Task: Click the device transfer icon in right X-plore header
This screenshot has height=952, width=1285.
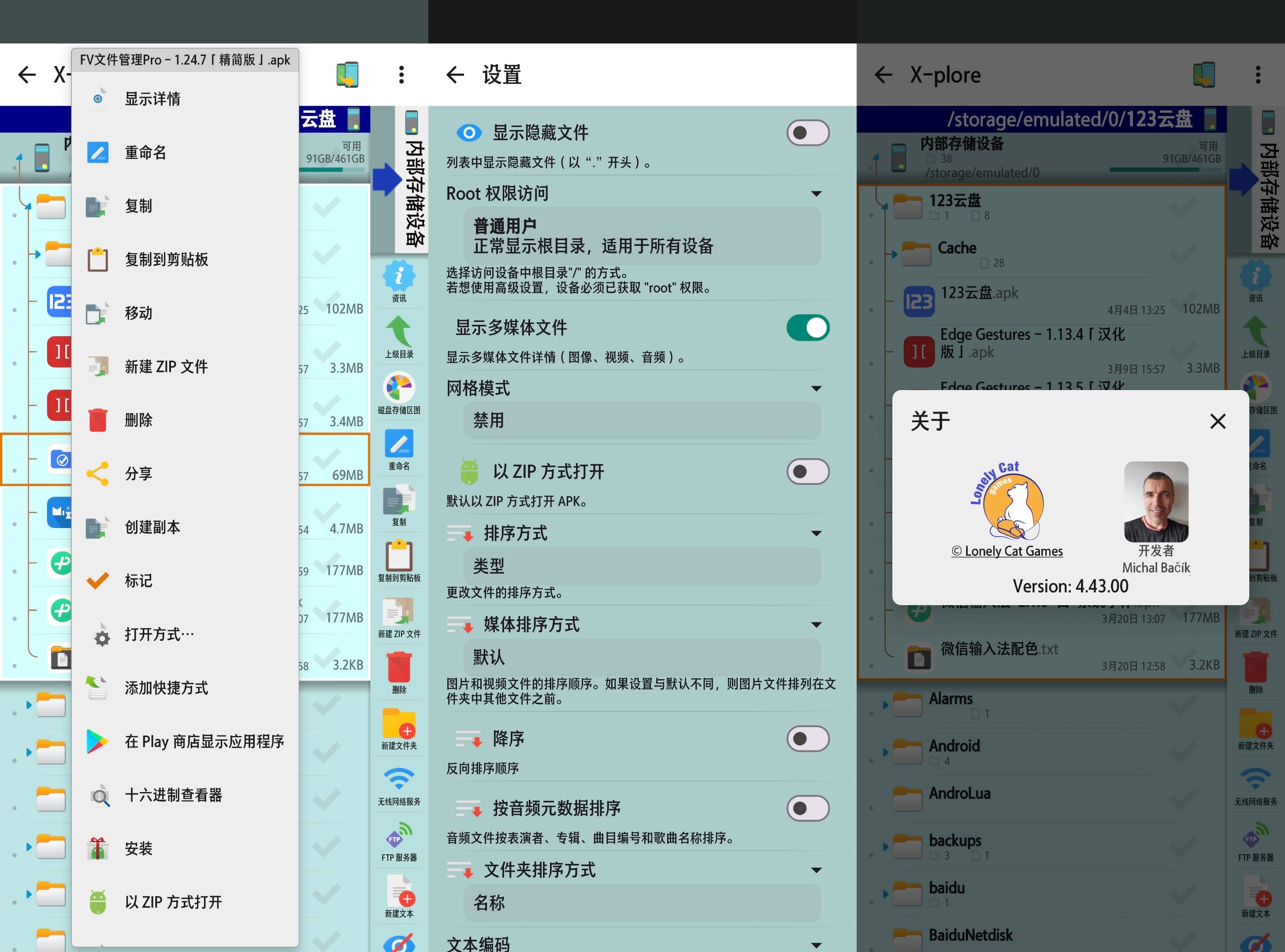Action: tap(1204, 74)
